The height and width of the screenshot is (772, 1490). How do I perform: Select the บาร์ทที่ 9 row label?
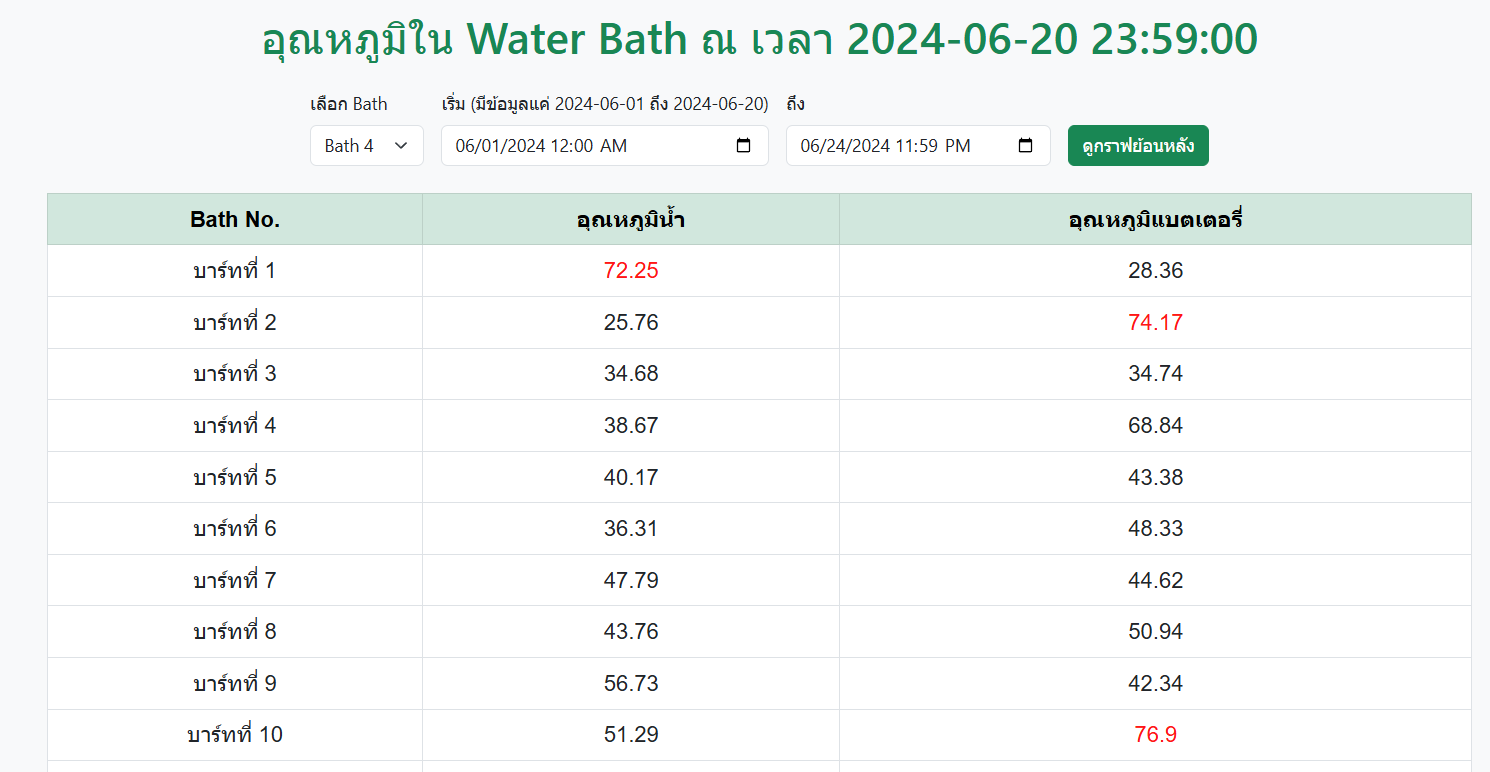(x=235, y=684)
